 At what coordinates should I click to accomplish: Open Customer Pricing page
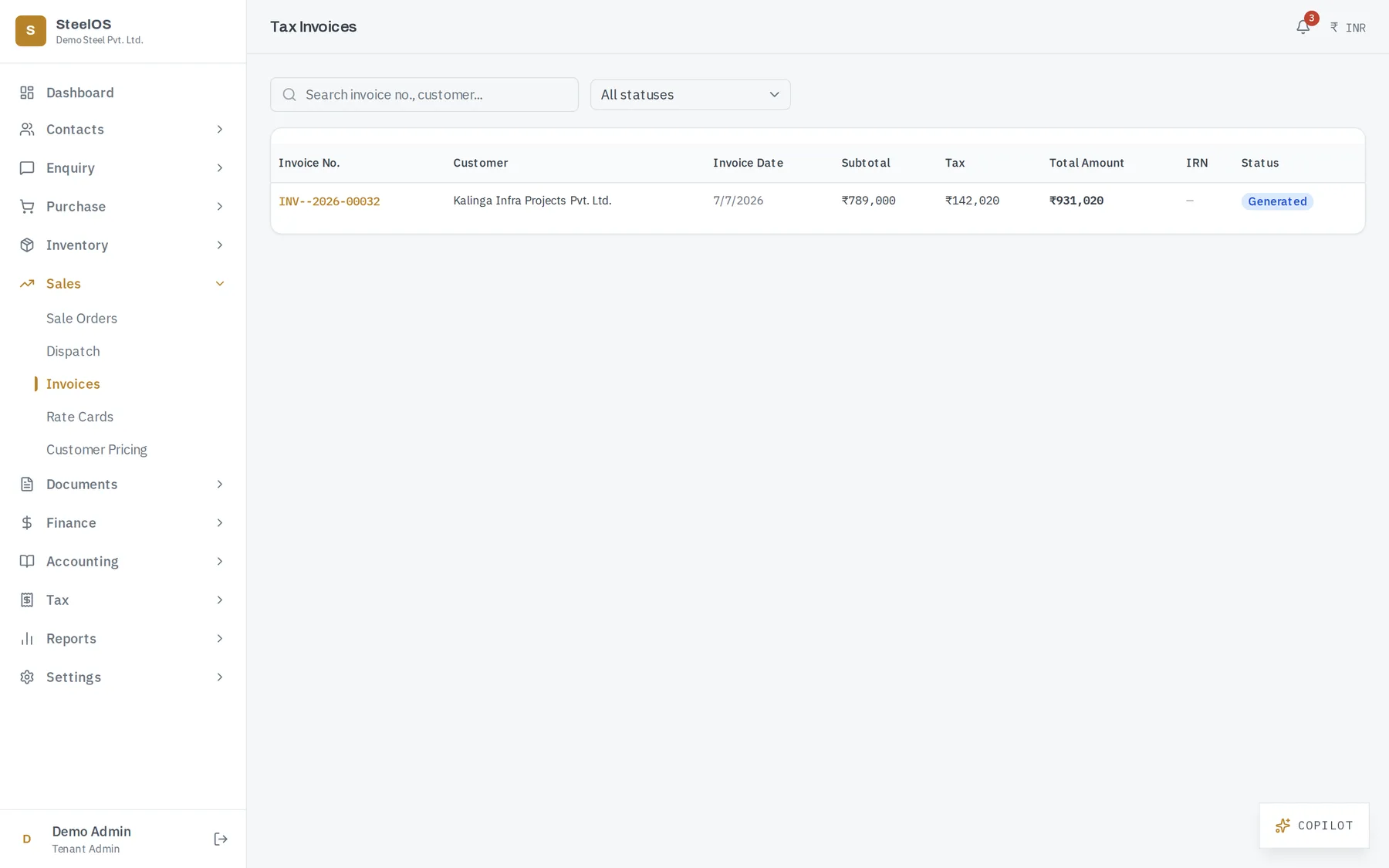click(96, 449)
